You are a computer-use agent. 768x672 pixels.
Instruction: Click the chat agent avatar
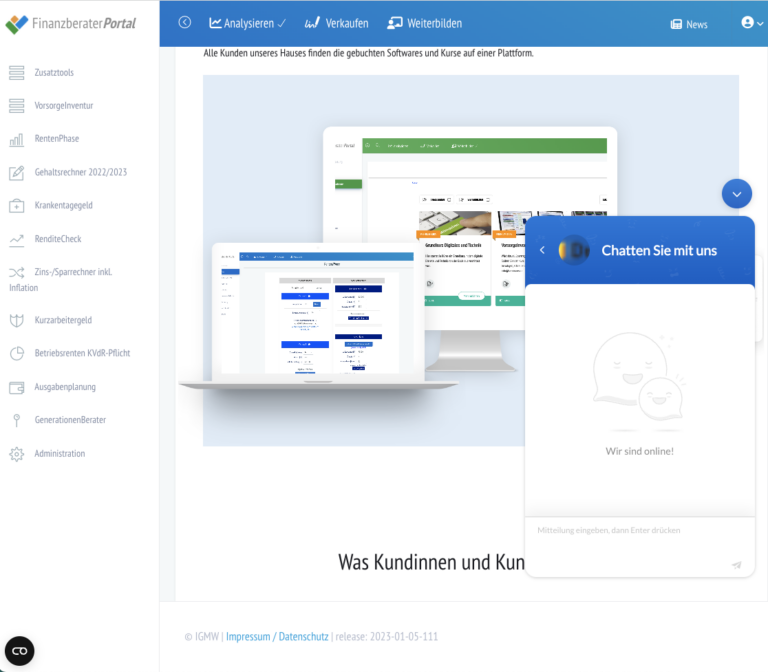(x=574, y=250)
